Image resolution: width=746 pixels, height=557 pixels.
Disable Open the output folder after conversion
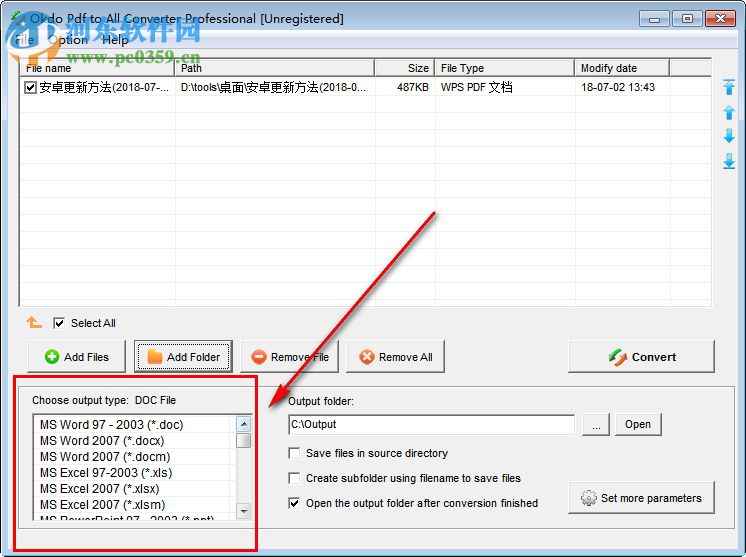(294, 503)
